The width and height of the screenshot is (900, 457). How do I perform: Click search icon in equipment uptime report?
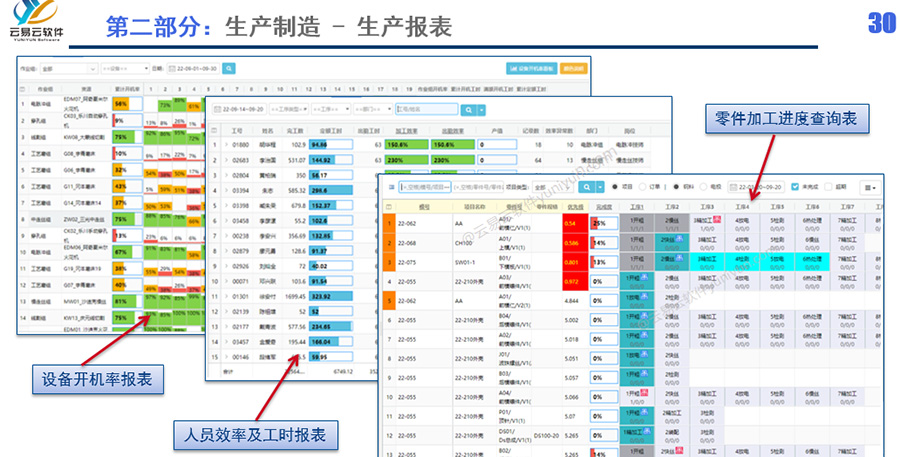pos(229,69)
